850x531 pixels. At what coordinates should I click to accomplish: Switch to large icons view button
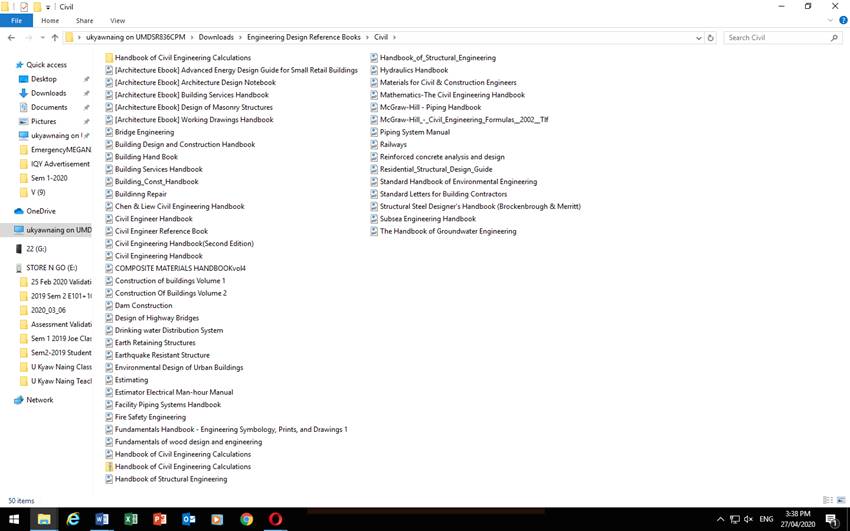[x=841, y=500]
